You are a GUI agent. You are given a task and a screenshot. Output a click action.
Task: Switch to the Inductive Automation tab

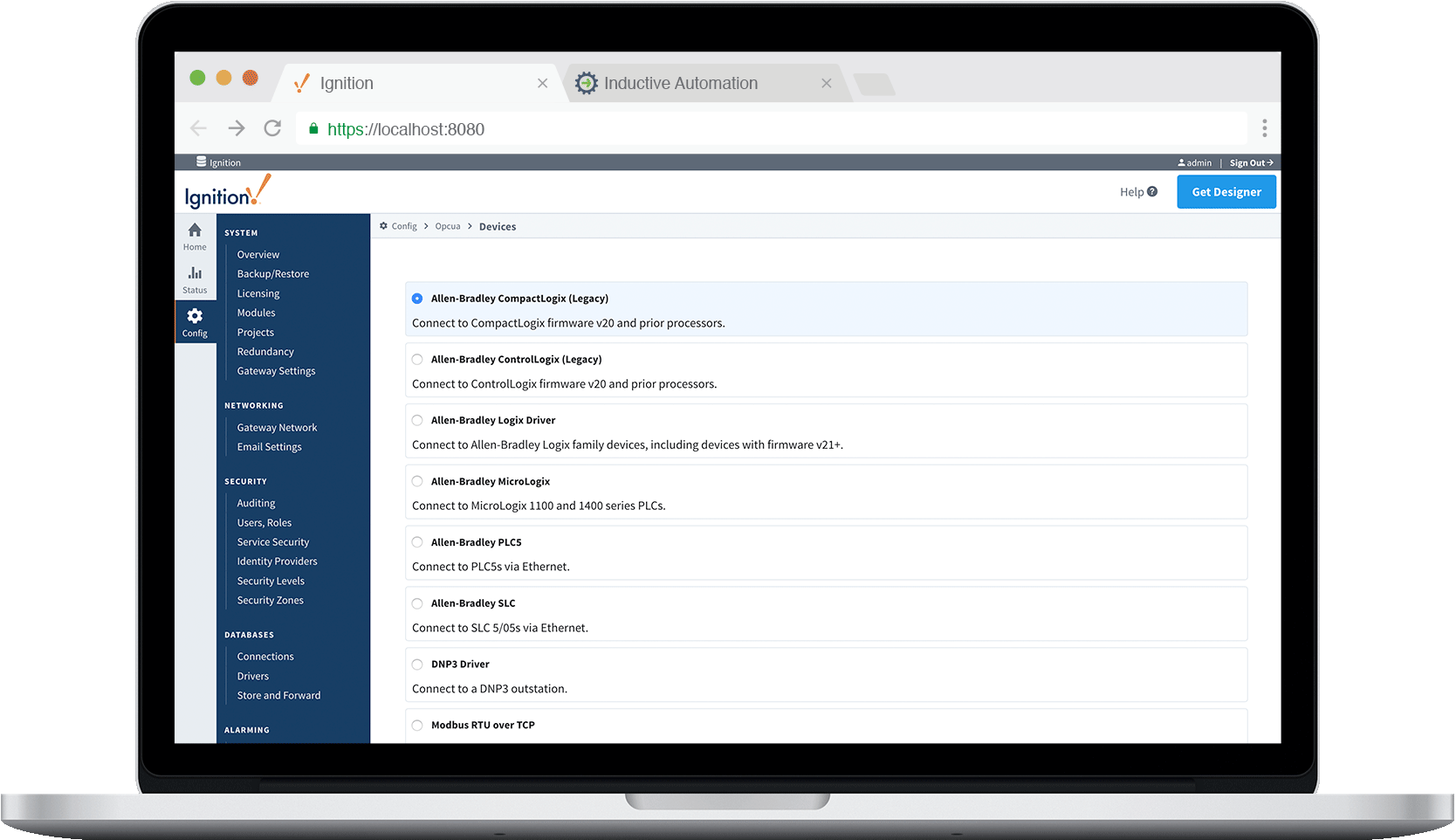pos(681,84)
